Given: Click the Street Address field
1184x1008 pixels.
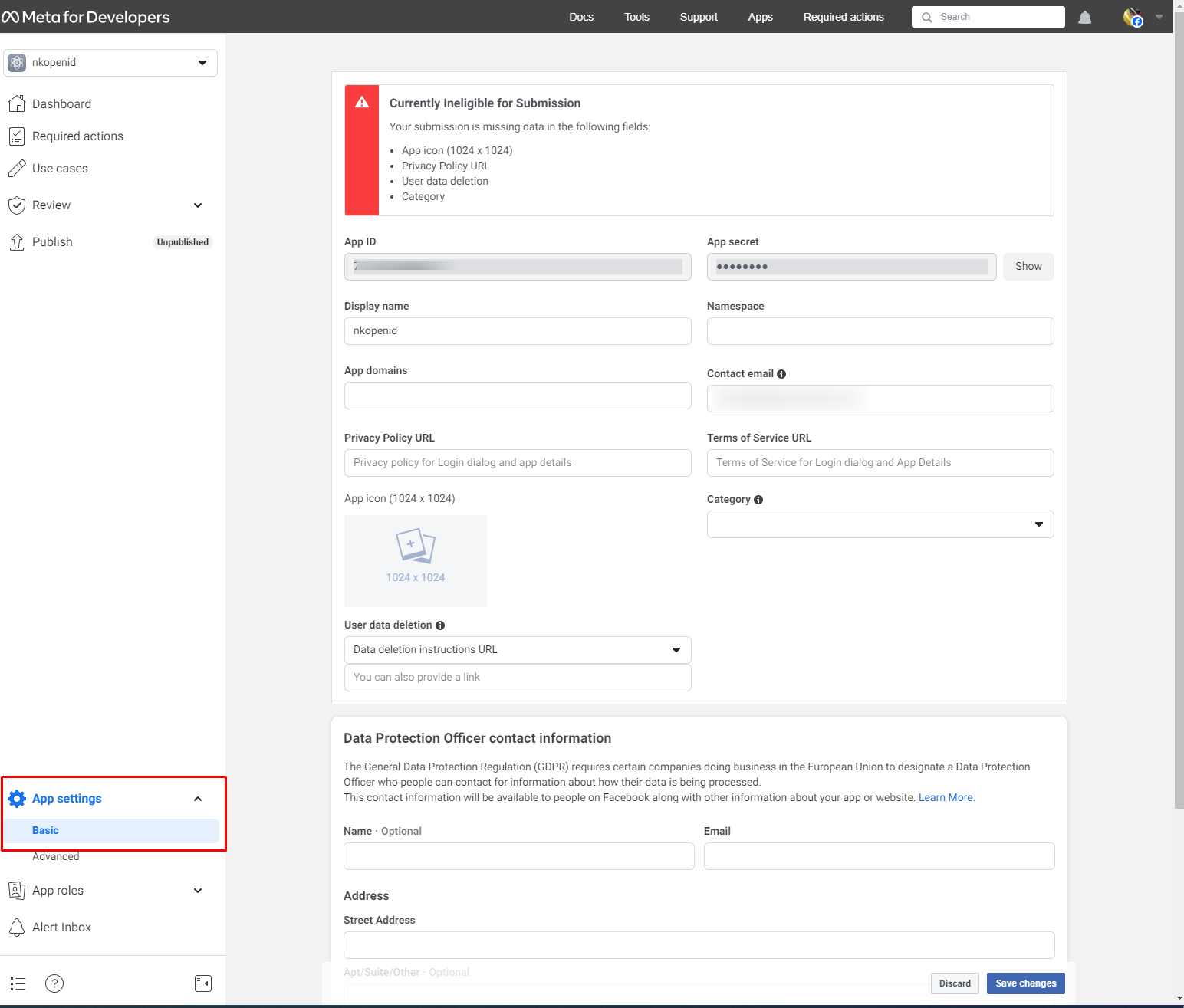Looking at the screenshot, I should 699,945.
